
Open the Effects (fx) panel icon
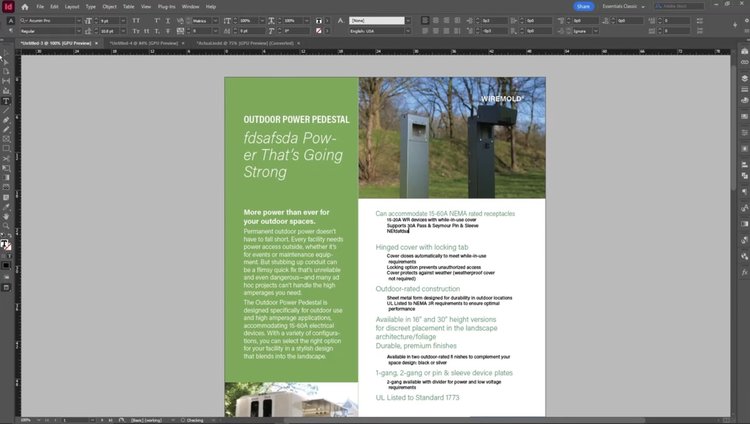coord(744,272)
